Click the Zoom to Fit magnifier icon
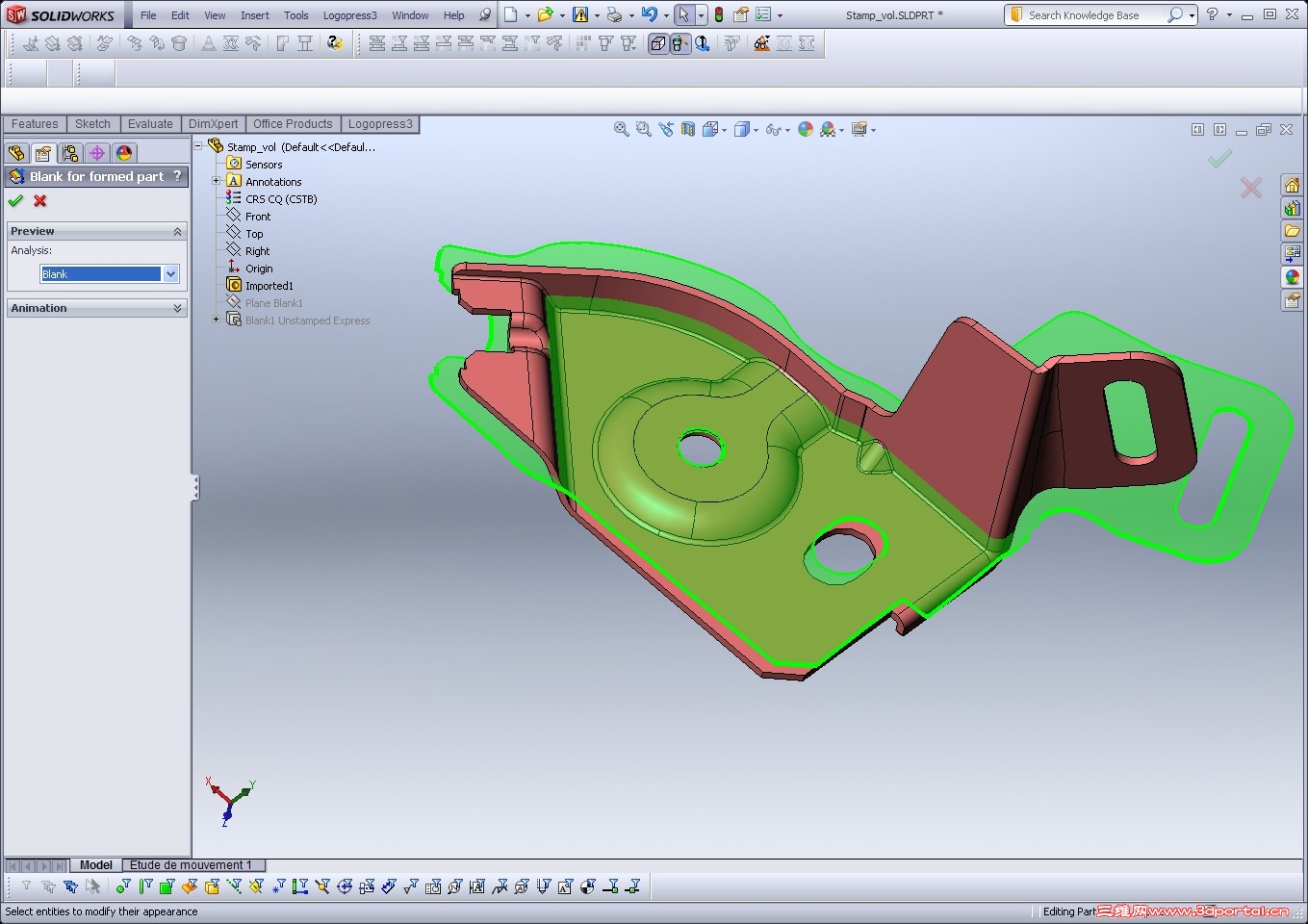Image resolution: width=1308 pixels, height=924 pixels. 622,129
